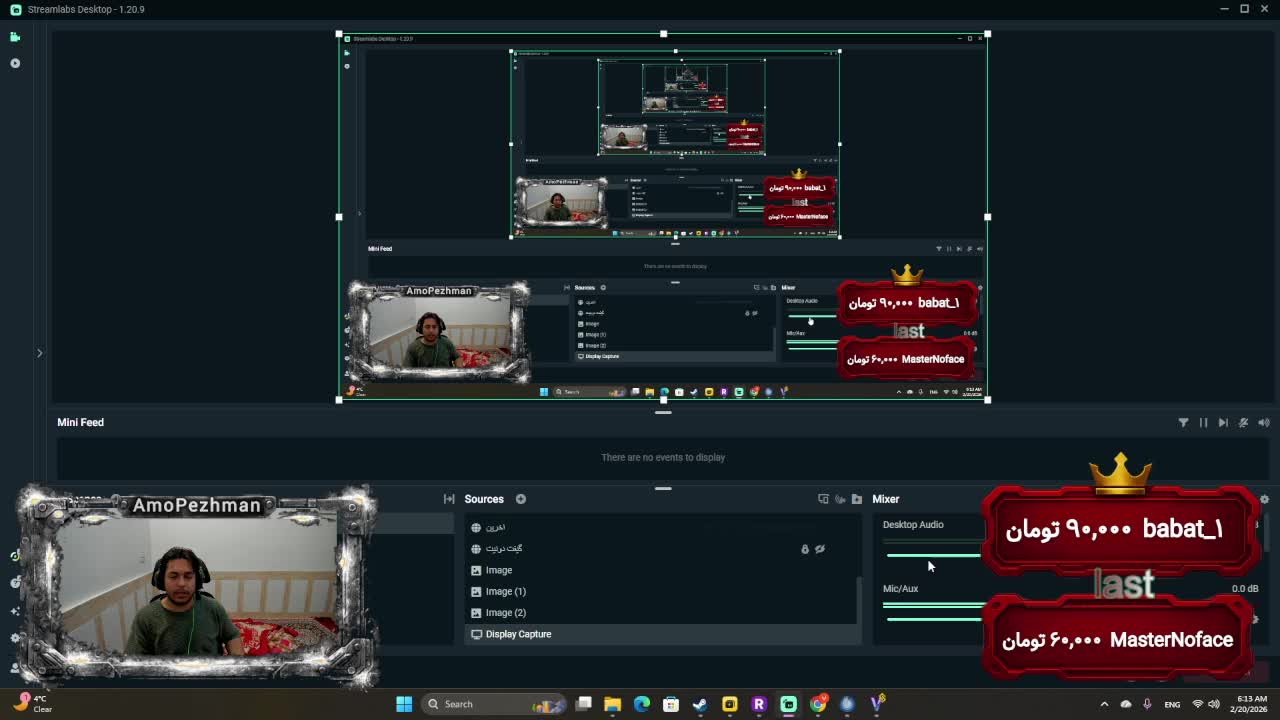Open the Windows Start menu

[x=404, y=704]
